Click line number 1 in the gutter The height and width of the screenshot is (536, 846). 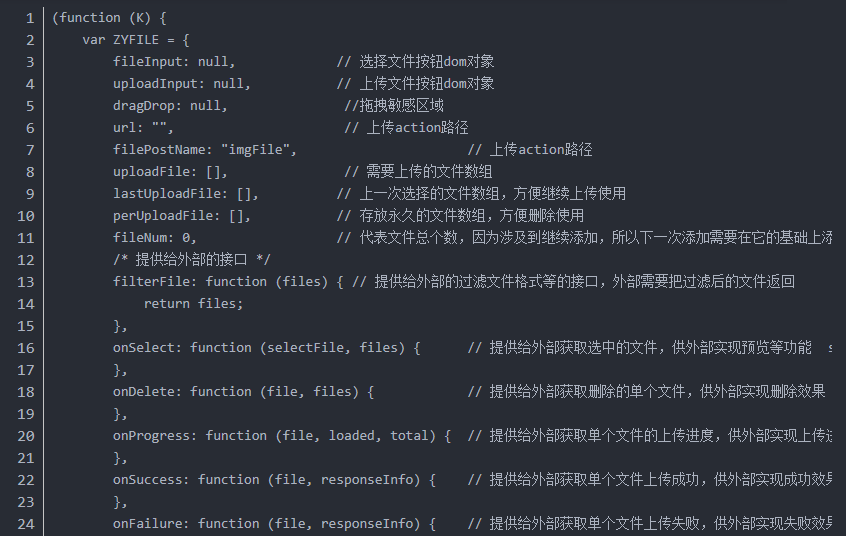click(x=30, y=18)
